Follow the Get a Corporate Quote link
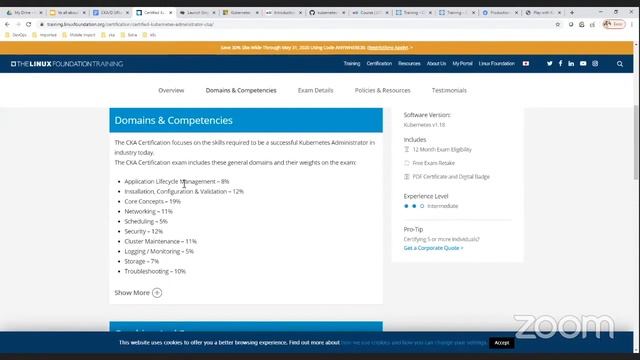Viewport: 640px width, 360px height. (433, 248)
